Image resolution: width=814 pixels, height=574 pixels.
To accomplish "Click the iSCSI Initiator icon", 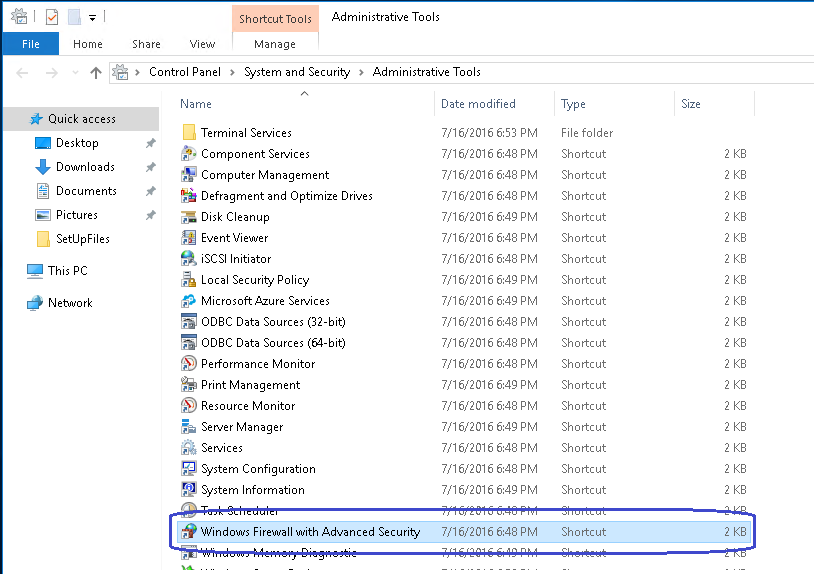I will click(188, 258).
